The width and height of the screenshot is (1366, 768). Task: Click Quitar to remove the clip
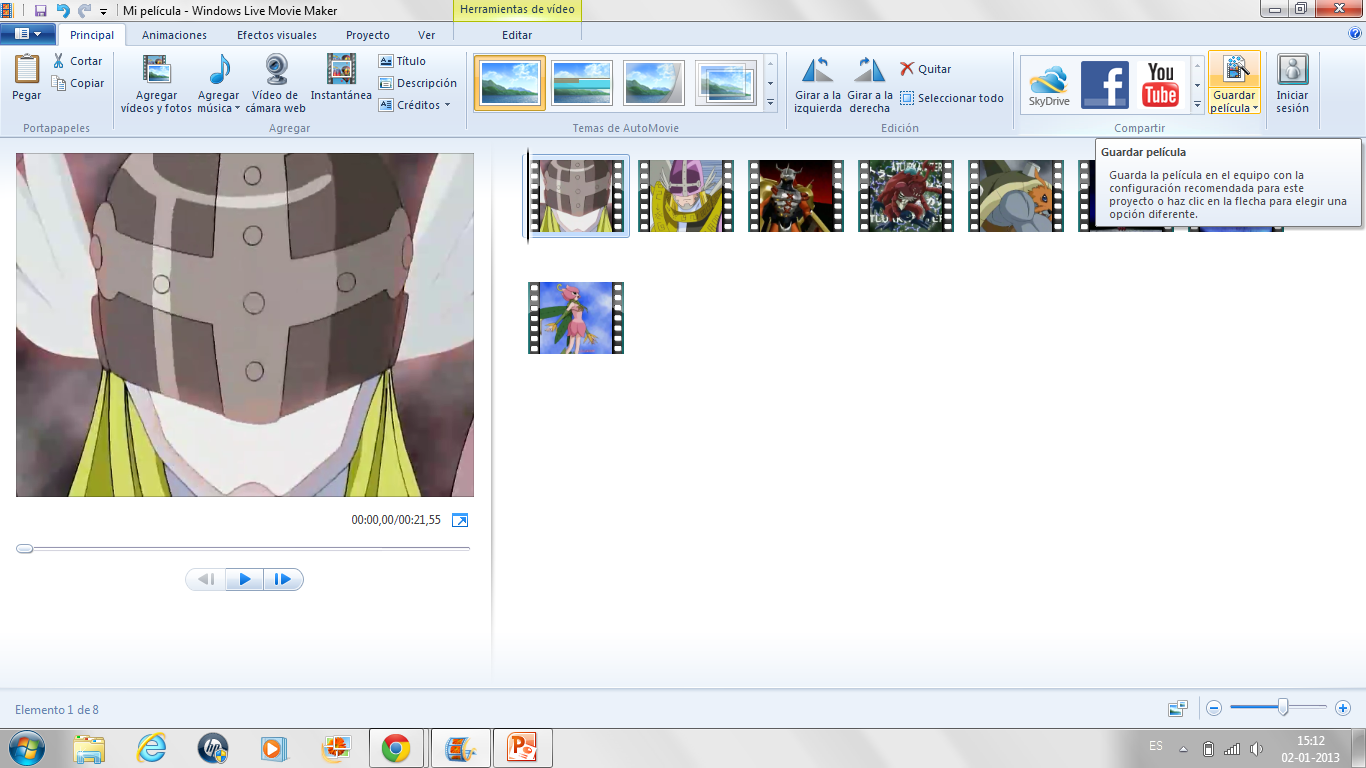(x=926, y=69)
